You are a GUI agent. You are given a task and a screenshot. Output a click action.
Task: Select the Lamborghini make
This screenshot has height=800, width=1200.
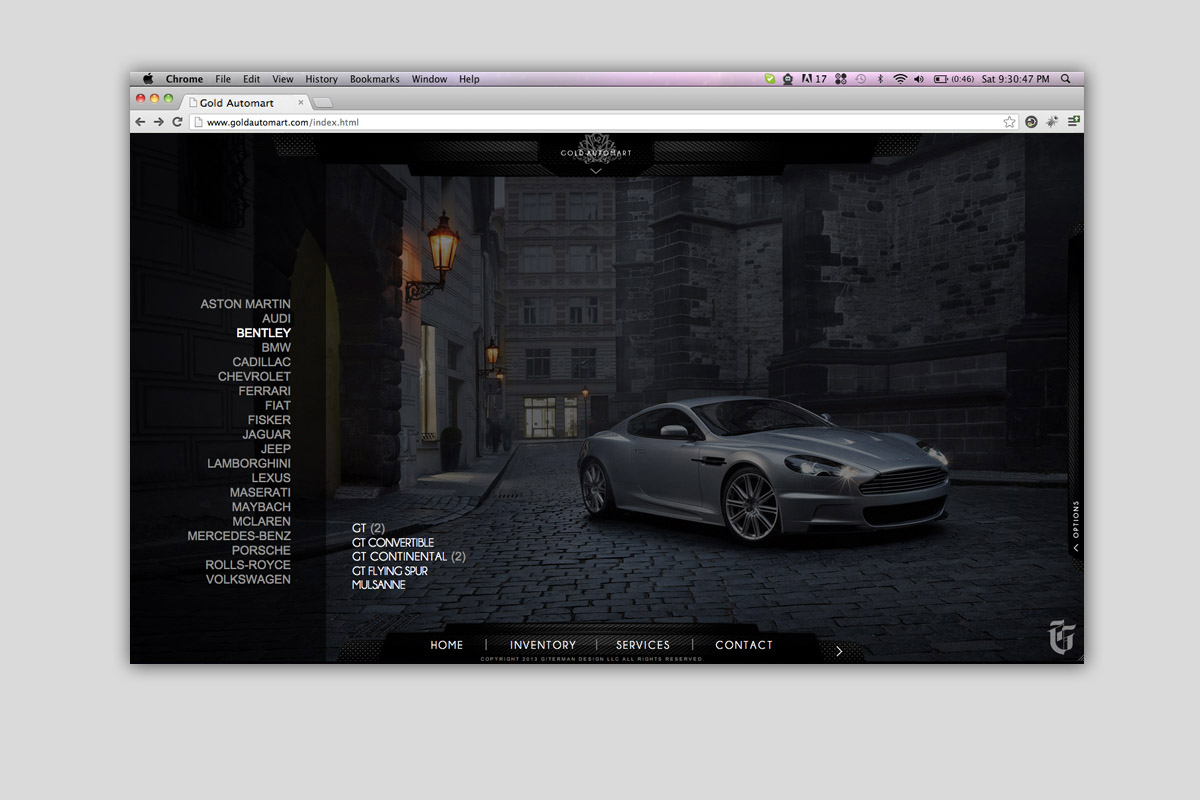coord(249,463)
